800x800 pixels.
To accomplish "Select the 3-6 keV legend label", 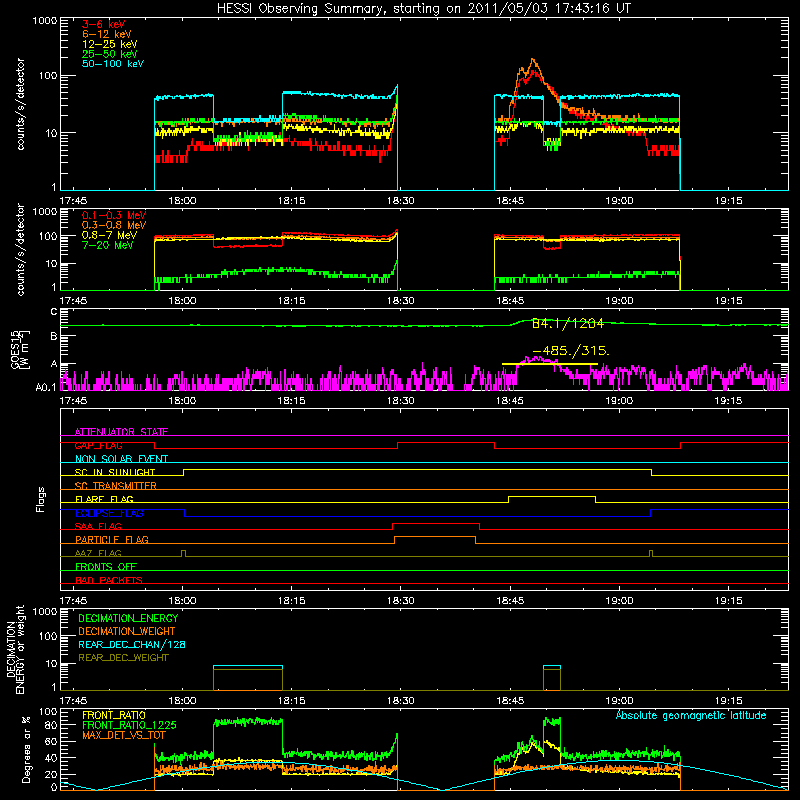I will pos(103,24).
